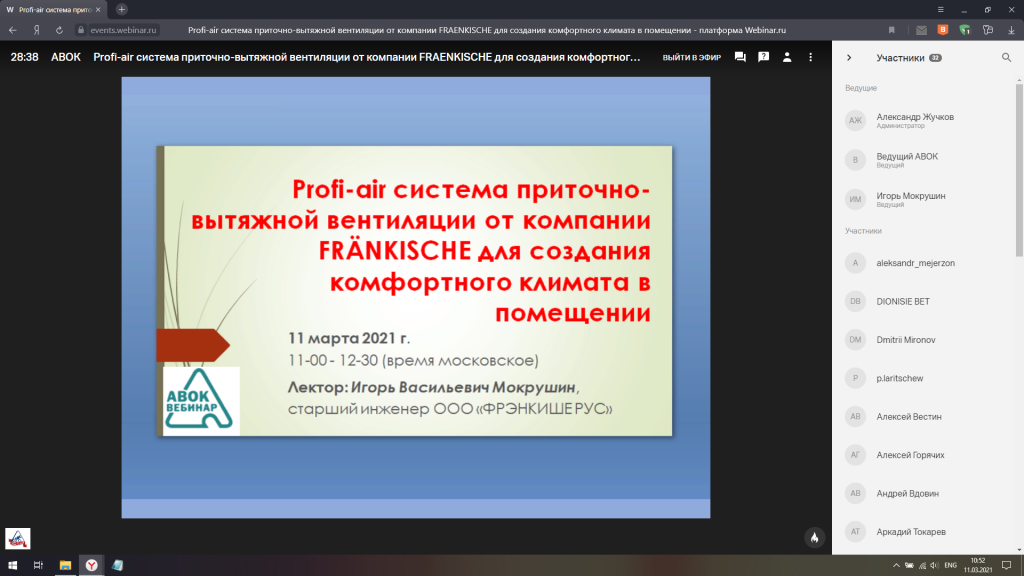The height and width of the screenshot is (576, 1024).
Task: Click the ИМ avatar of Игорь Мокрушин
Action: 856,199
